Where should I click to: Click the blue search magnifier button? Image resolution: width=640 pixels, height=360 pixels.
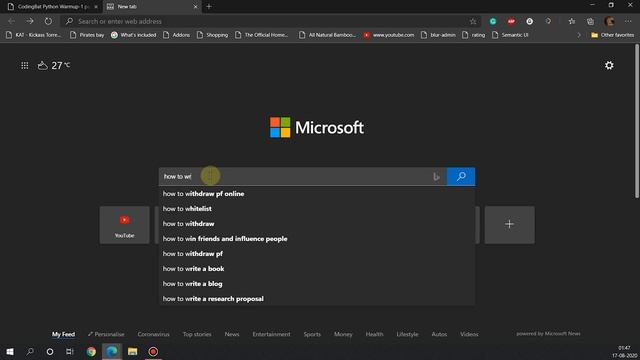point(461,176)
